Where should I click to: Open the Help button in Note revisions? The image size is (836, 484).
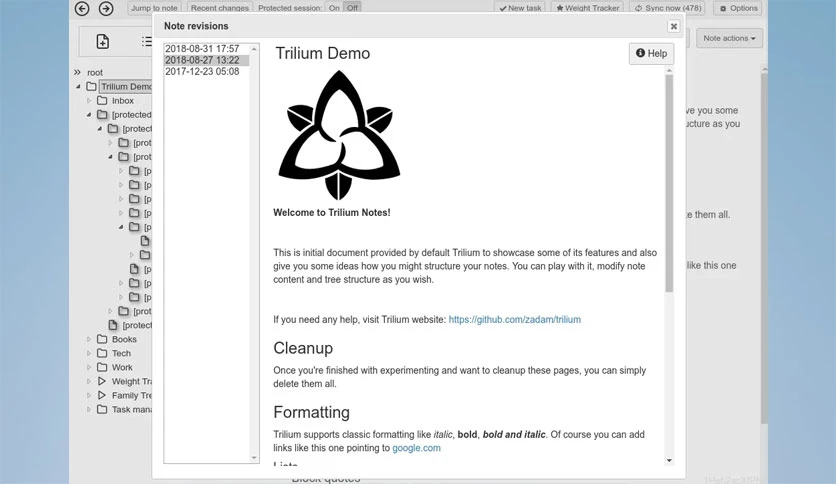[x=651, y=53]
